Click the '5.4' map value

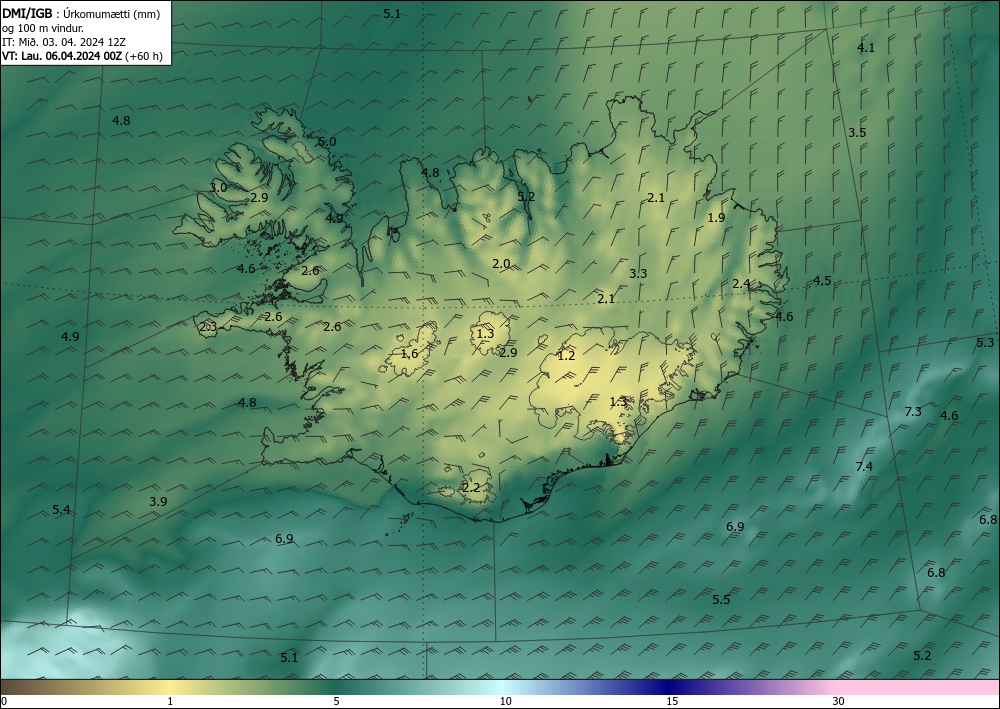[61, 509]
